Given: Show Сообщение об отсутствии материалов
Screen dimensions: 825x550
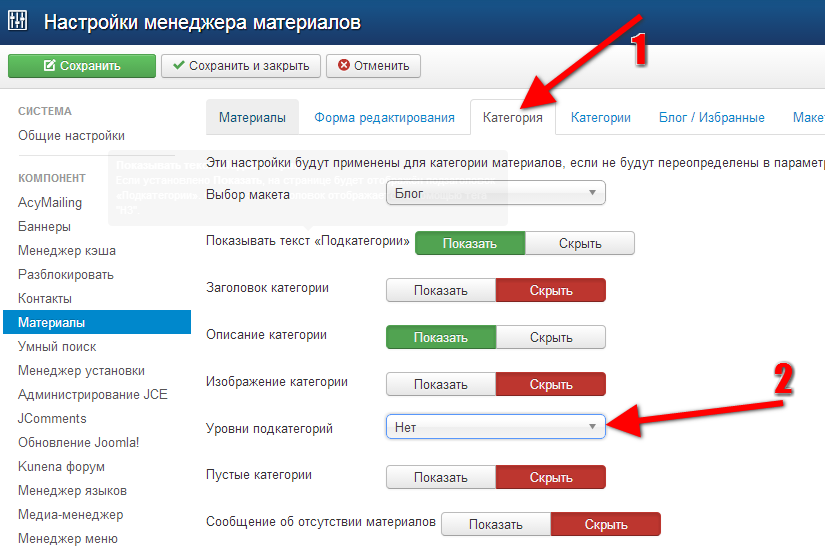Looking at the screenshot, I should pyautogui.click(x=495, y=524).
